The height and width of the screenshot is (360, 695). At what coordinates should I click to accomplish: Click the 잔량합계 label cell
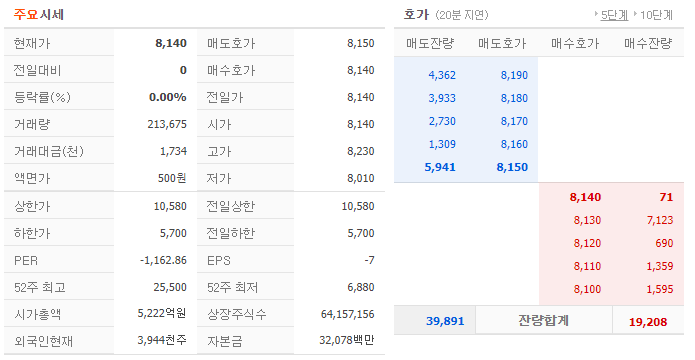tap(543, 321)
